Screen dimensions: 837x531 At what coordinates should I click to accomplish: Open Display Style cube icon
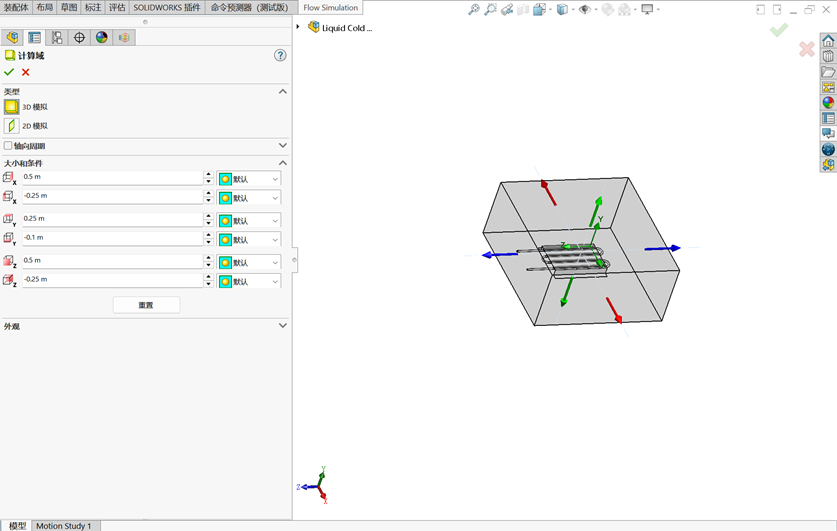click(x=562, y=9)
